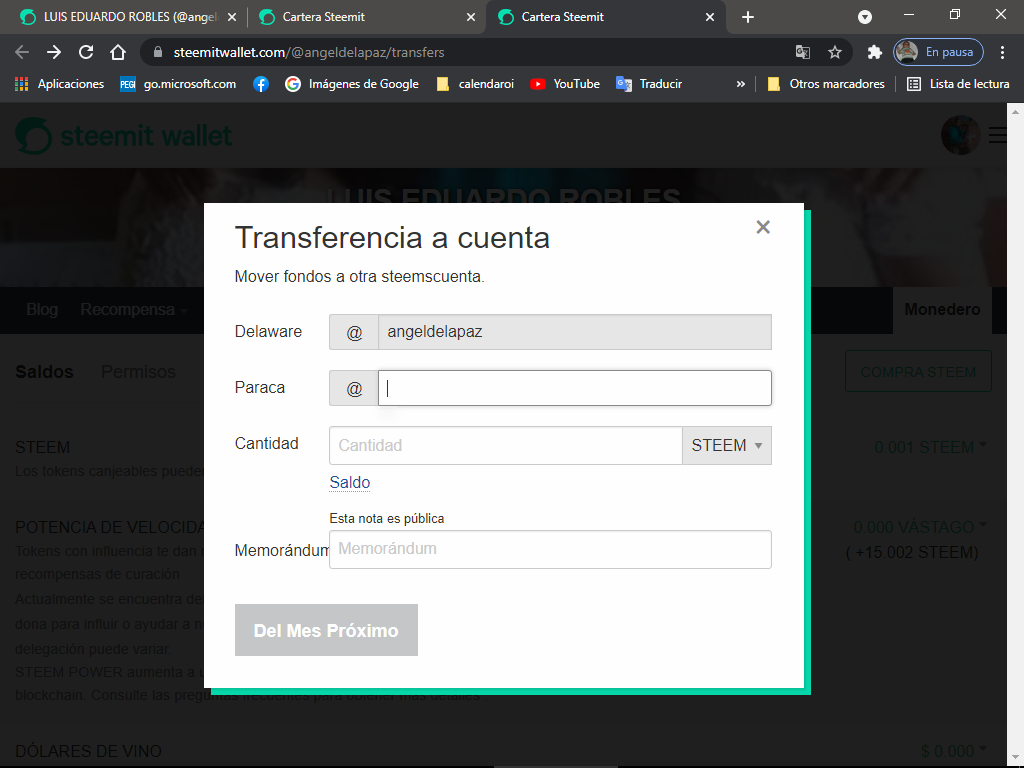Image resolution: width=1024 pixels, height=768 pixels.
Task: Go back with the browser back arrow
Action: click(22, 52)
